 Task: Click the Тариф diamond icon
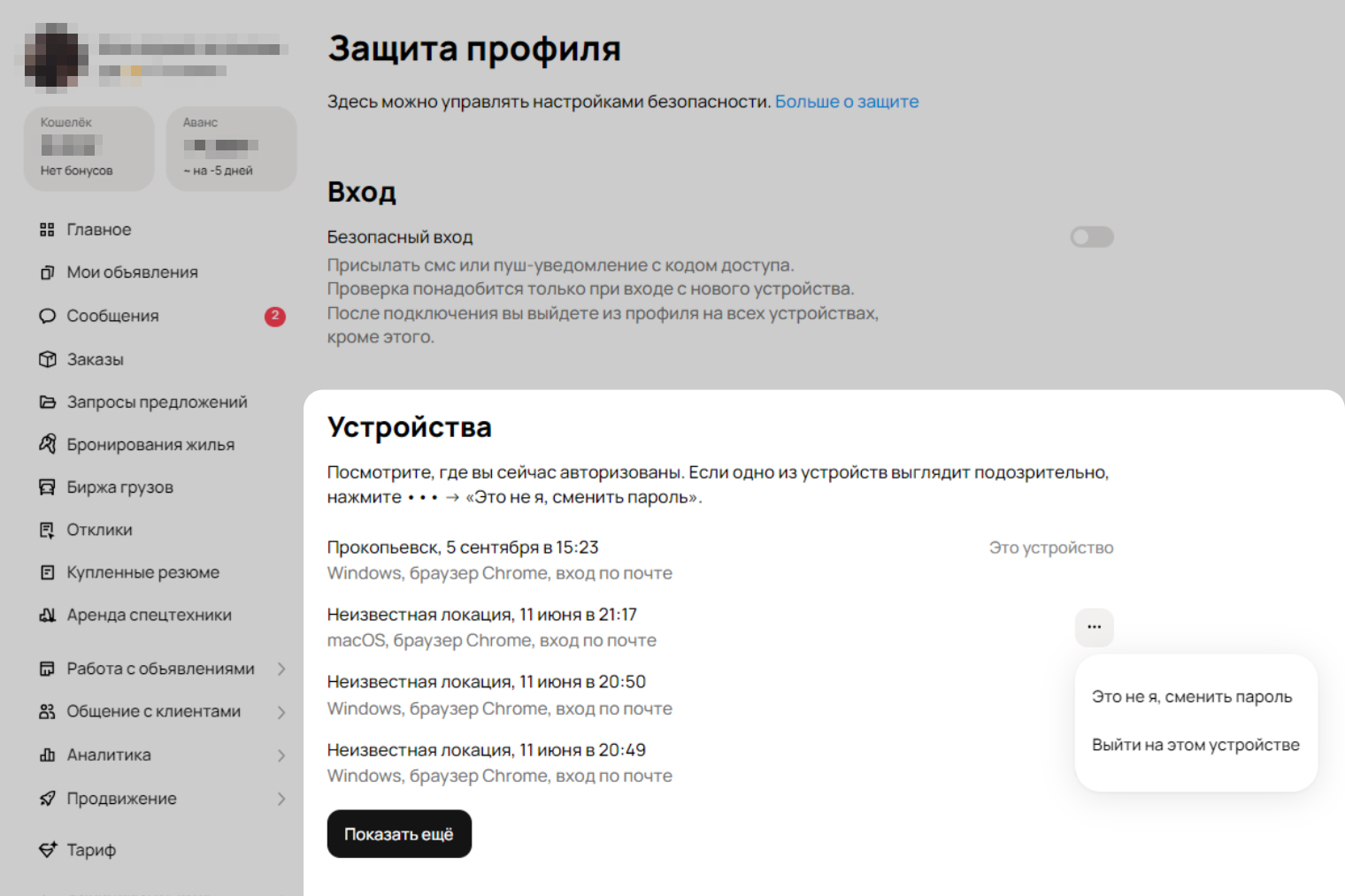pos(47,850)
